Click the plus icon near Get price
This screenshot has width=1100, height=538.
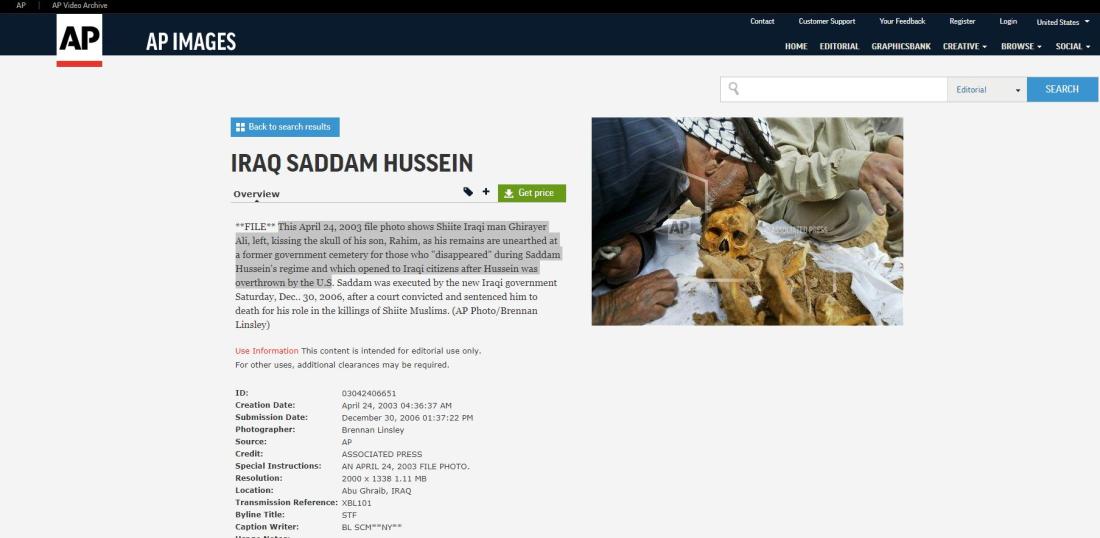(485, 191)
